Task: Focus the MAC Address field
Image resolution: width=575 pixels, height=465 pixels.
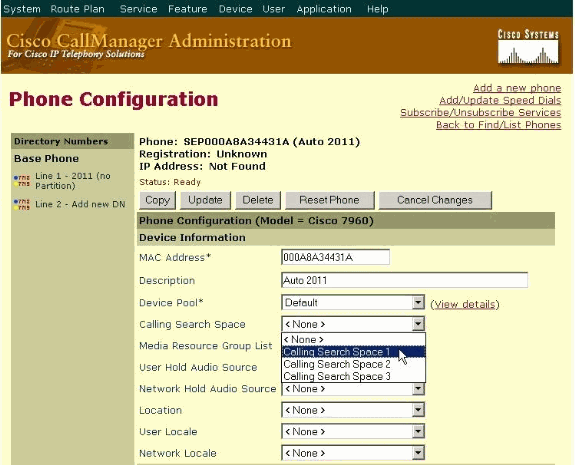Action: click(x=335, y=257)
